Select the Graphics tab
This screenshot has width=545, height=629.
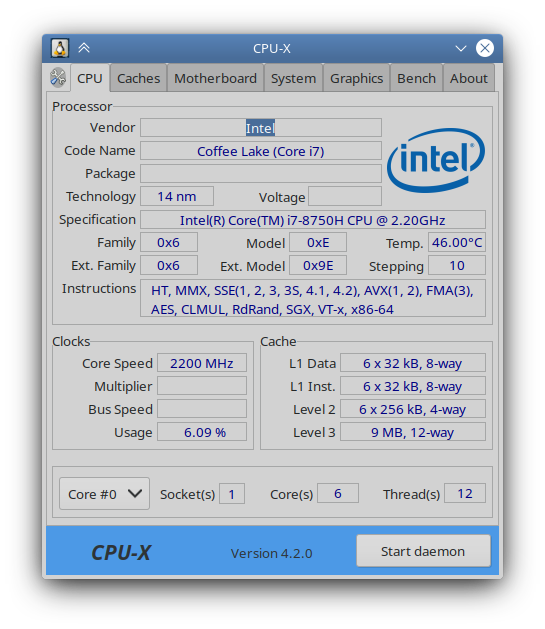point(357,78)
